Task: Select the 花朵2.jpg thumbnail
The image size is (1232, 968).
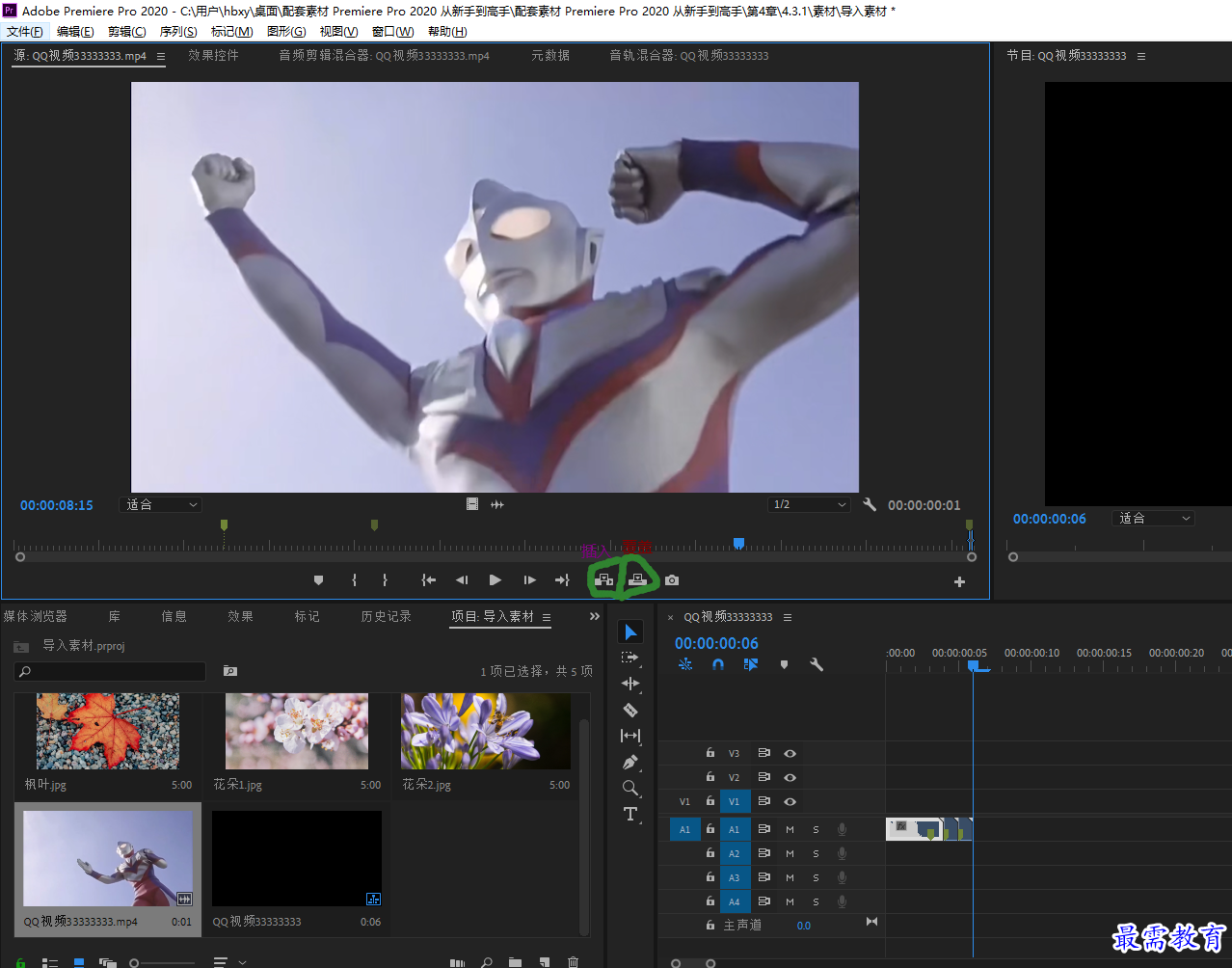Action: coord(486,731)
